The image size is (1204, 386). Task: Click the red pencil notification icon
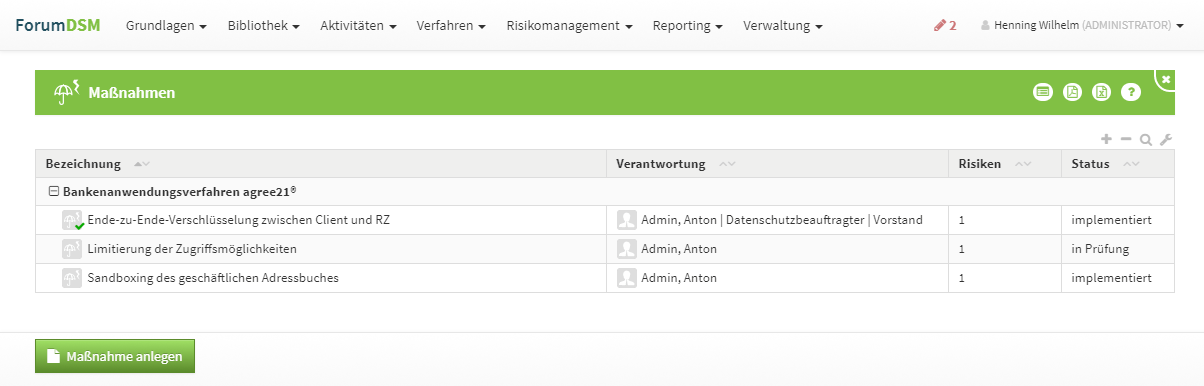click(945, 25)
